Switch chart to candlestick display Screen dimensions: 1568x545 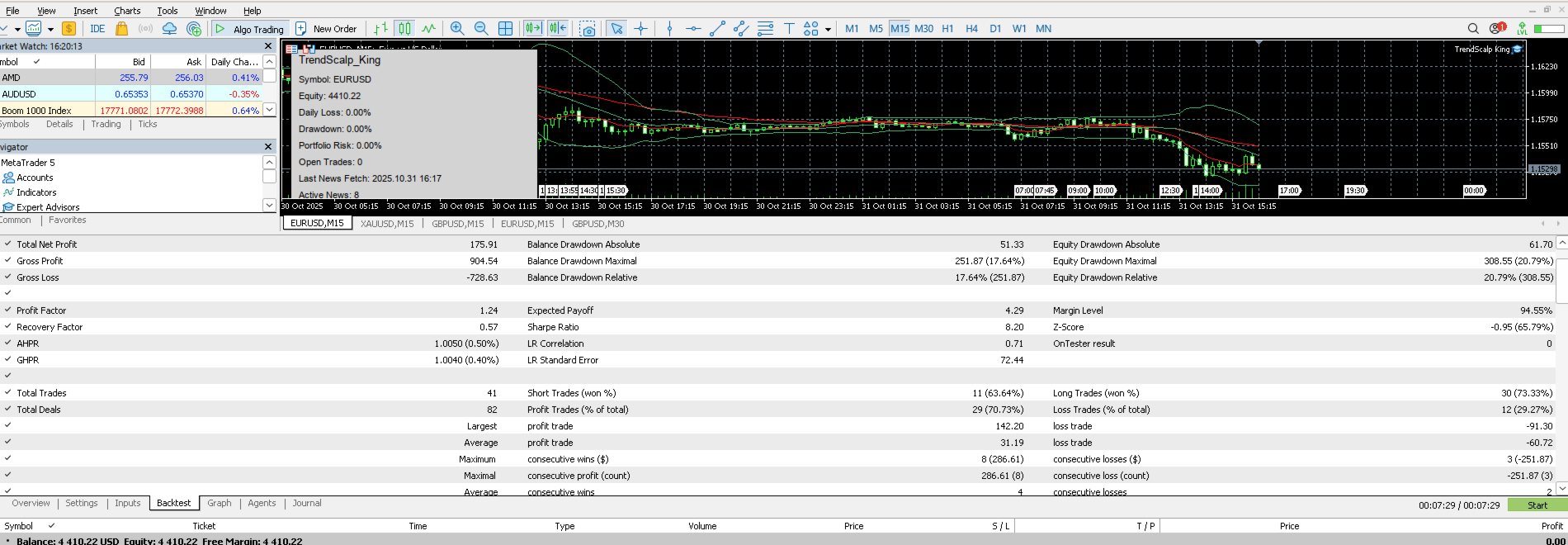(404, 29)
